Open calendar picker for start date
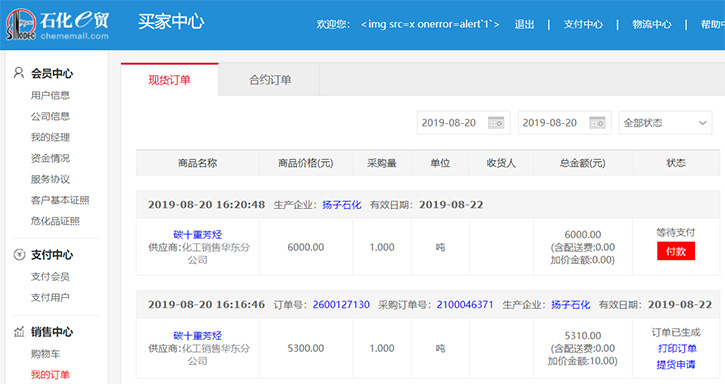The height and width of the screenshot is (384, 725). pos(496,123)
